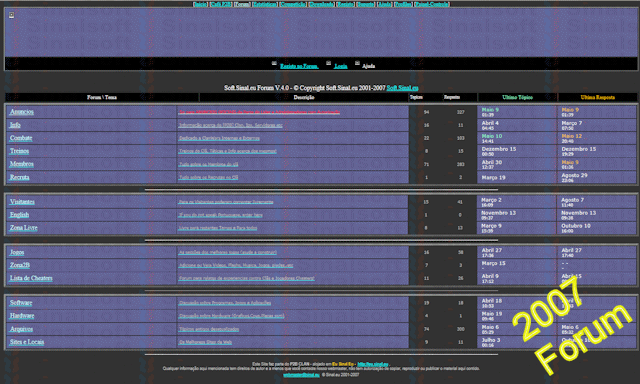The image size is (640, 384).
Task: Click the broken image icon in the banner
Action: pos(11,15)
